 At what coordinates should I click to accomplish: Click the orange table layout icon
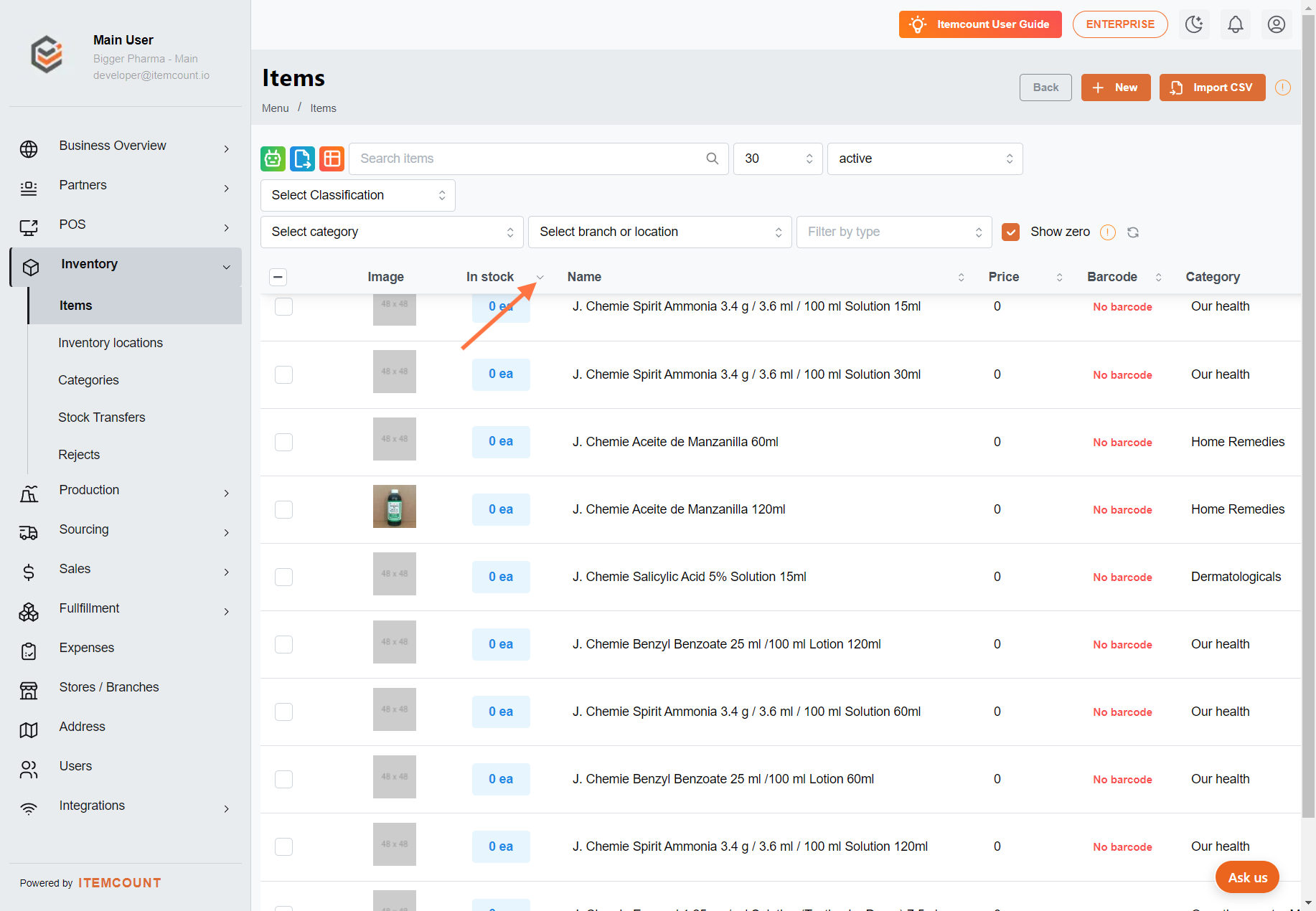click(332, 159)
